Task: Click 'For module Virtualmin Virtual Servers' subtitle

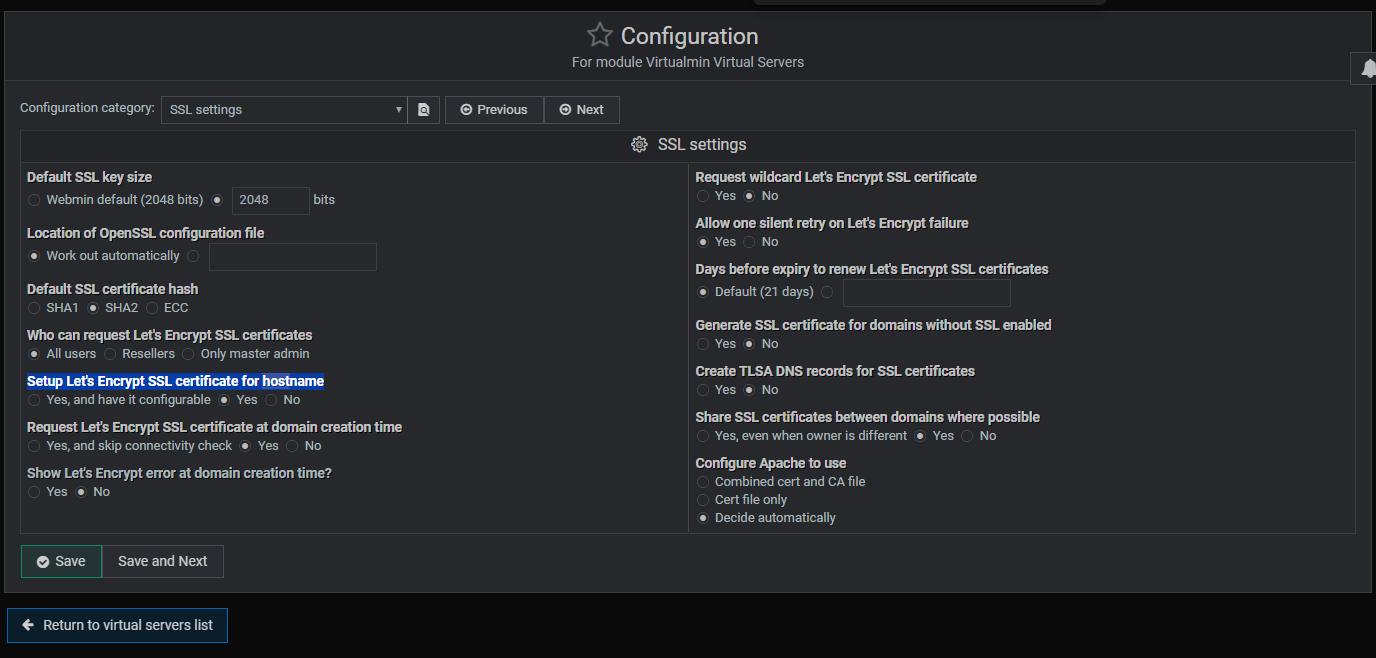Action: (688, 62)
